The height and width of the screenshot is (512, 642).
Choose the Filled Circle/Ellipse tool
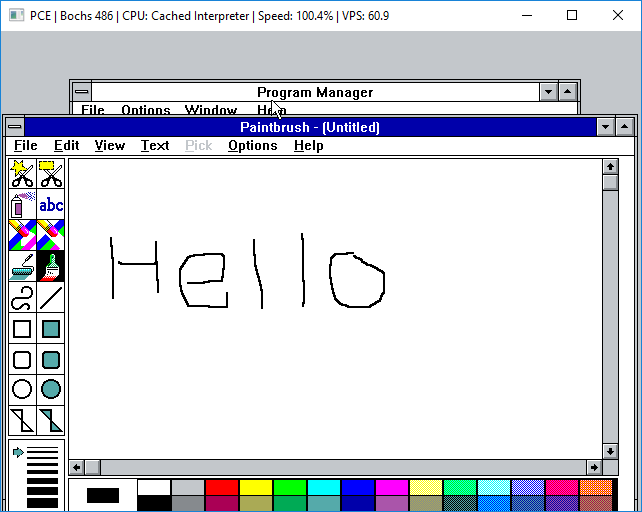click(x=51, y=390)
